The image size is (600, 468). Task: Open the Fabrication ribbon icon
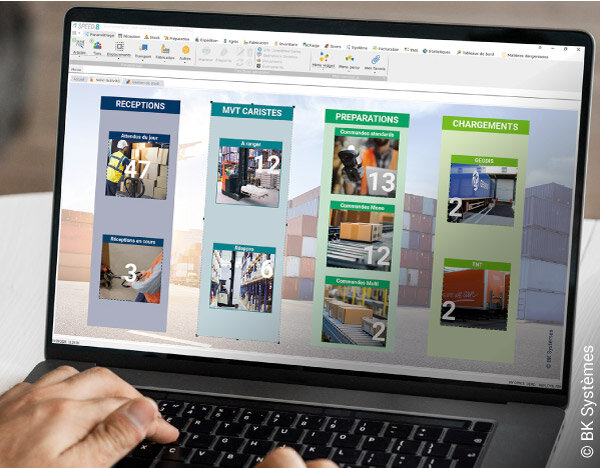pyautogui.click(x=165, y=52)
